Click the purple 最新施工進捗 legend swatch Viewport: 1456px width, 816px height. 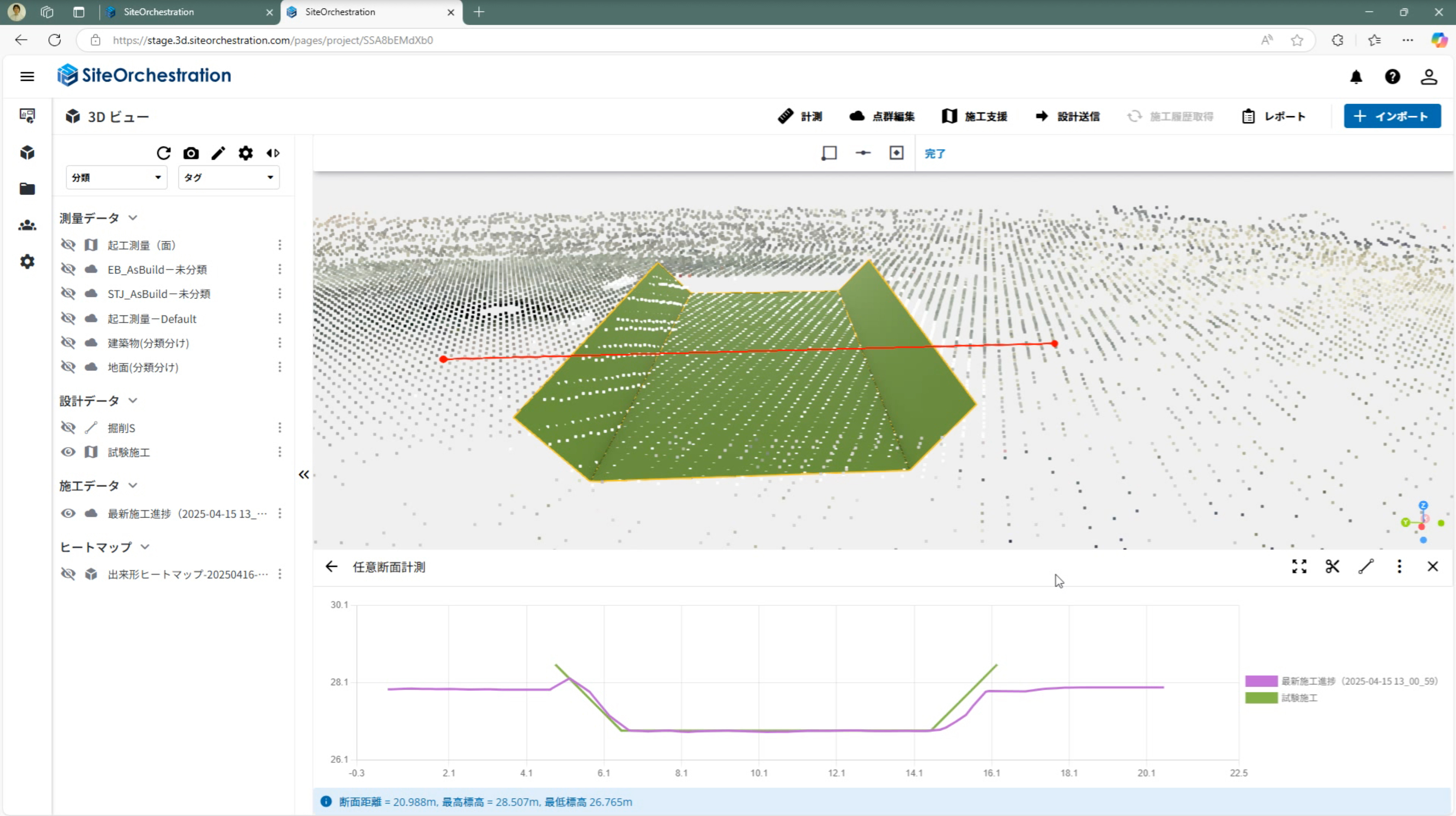[1261, 682]
